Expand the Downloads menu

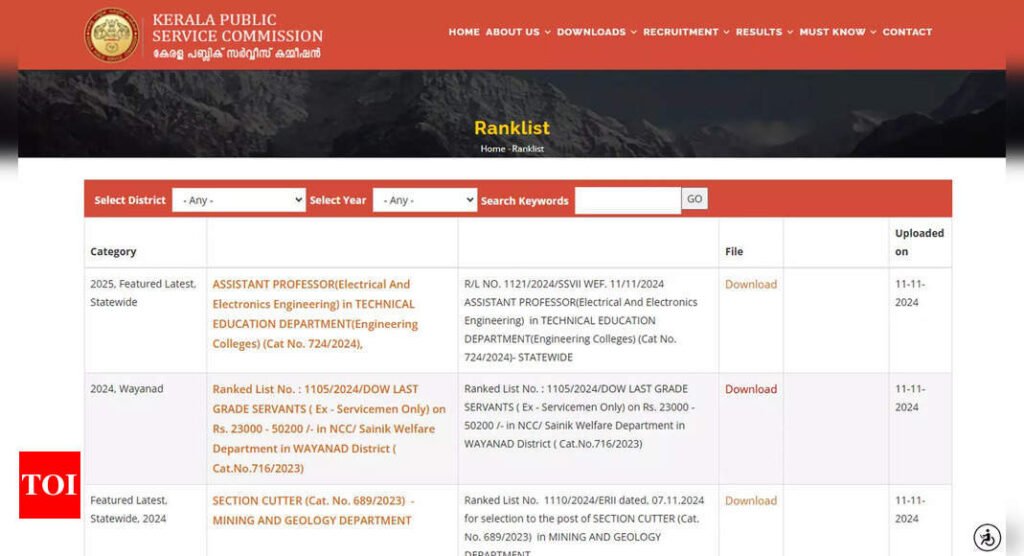coord(596,32)
